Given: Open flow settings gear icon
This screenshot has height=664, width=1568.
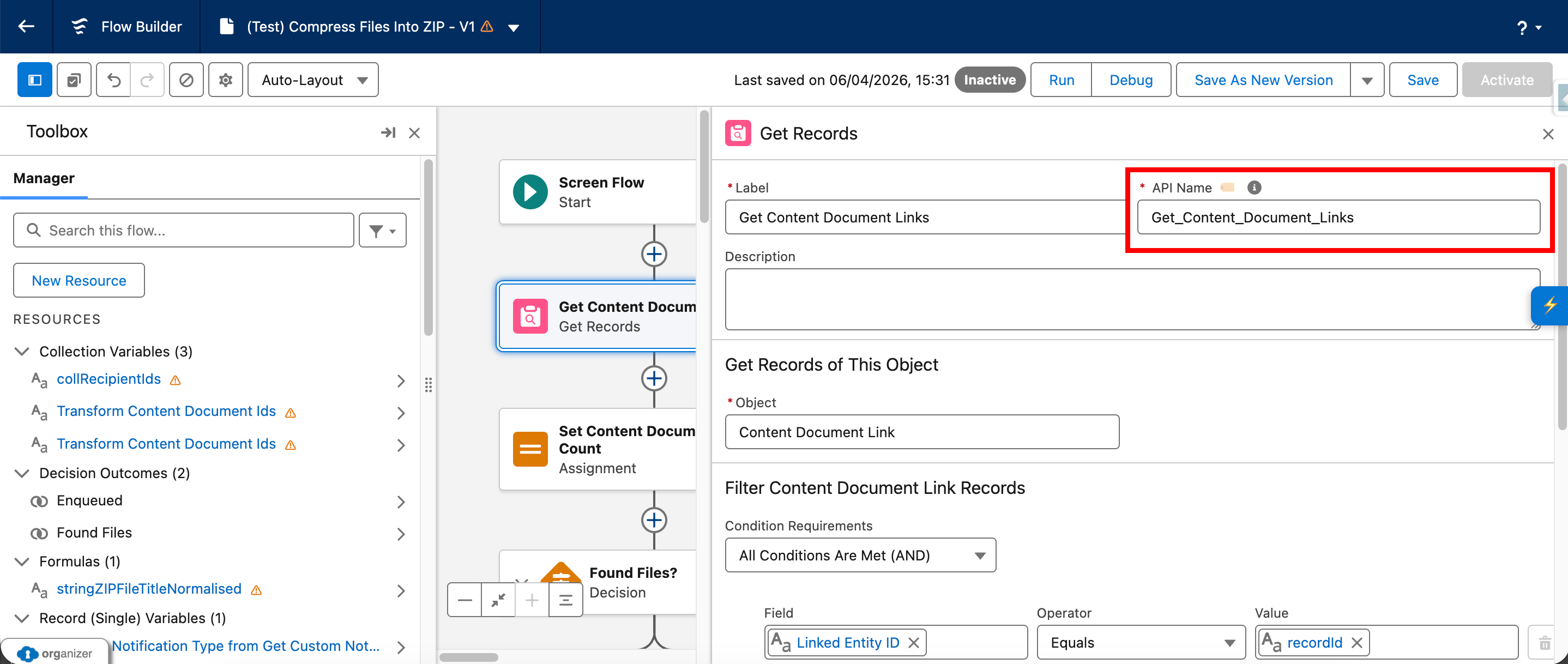Looking at the screenshot, I should (x=225, y=80).
